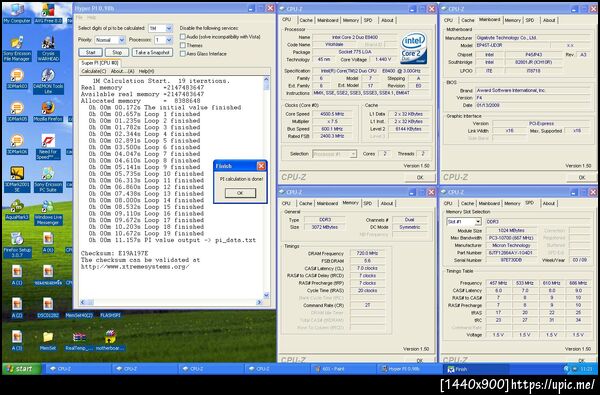Select the 3DMark2001 SE desktop icon
This screenshot has height=395, width=600.
coord(16,179)
